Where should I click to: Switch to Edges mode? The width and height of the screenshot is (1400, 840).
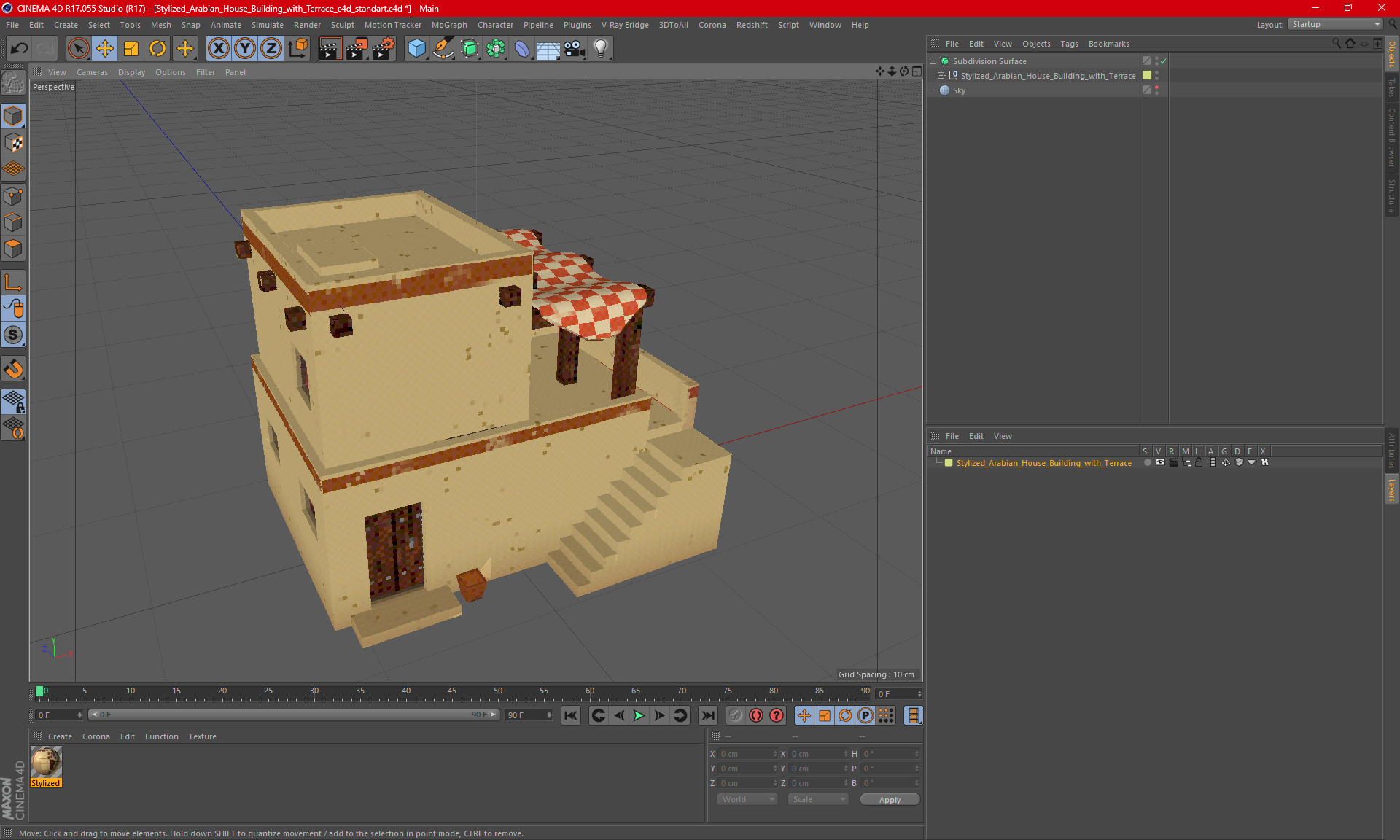(13, 222)
